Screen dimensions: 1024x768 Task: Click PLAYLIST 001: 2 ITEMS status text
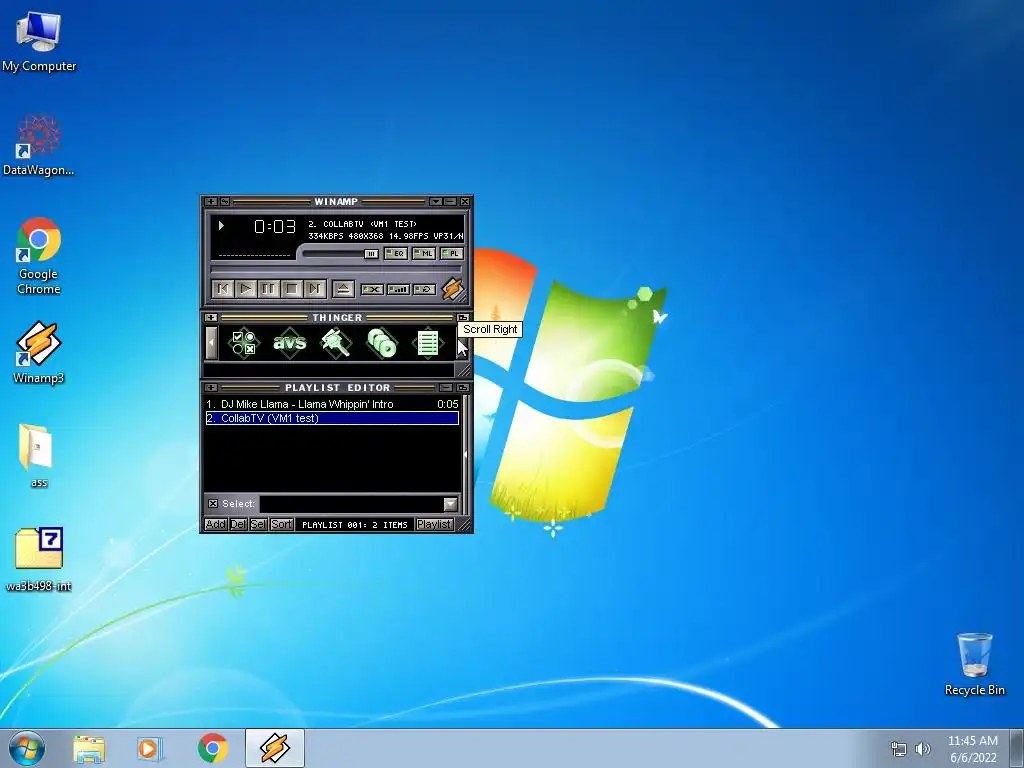point(355,524)
